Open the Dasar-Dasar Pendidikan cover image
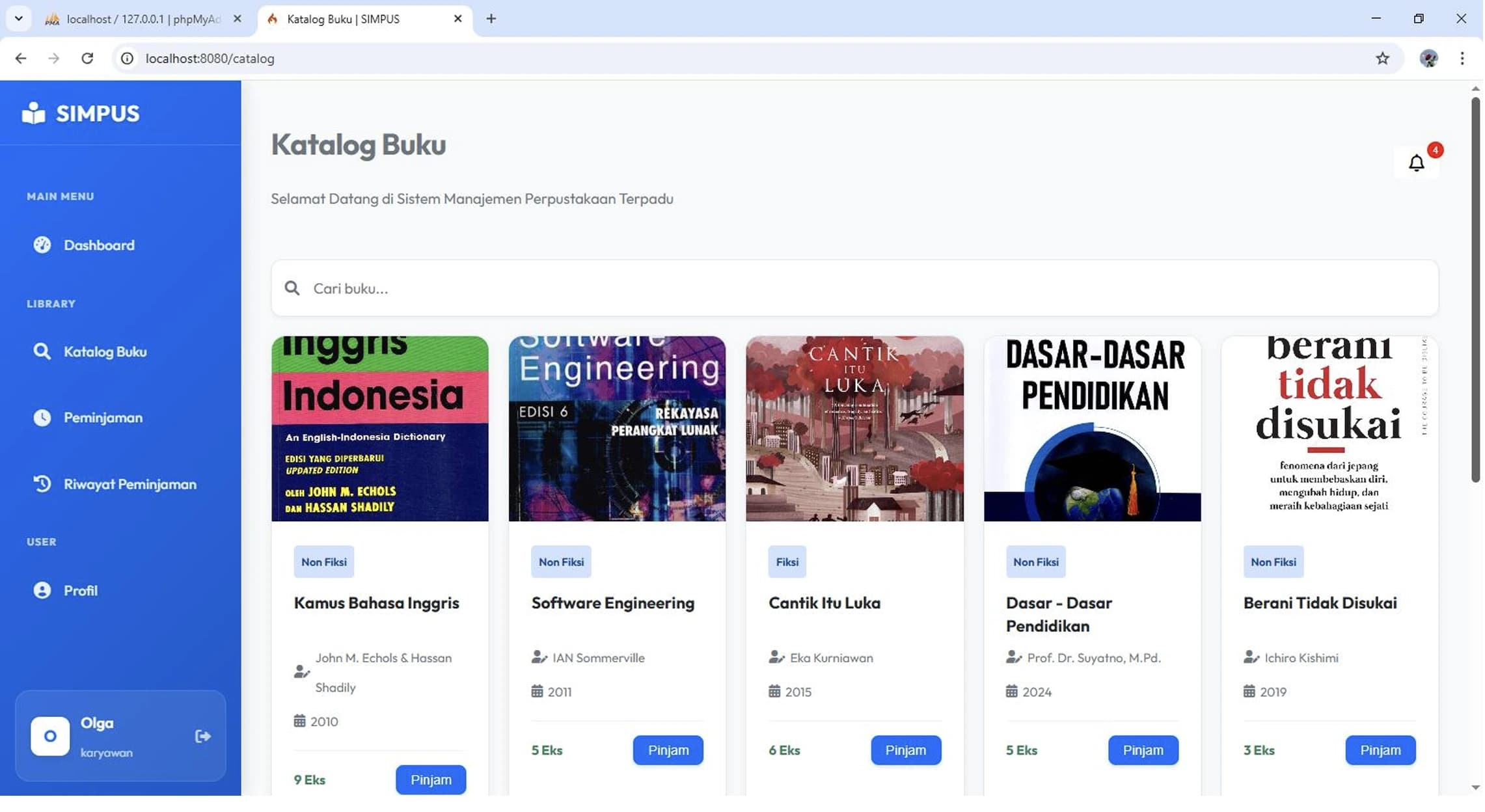 point(1092,429)
